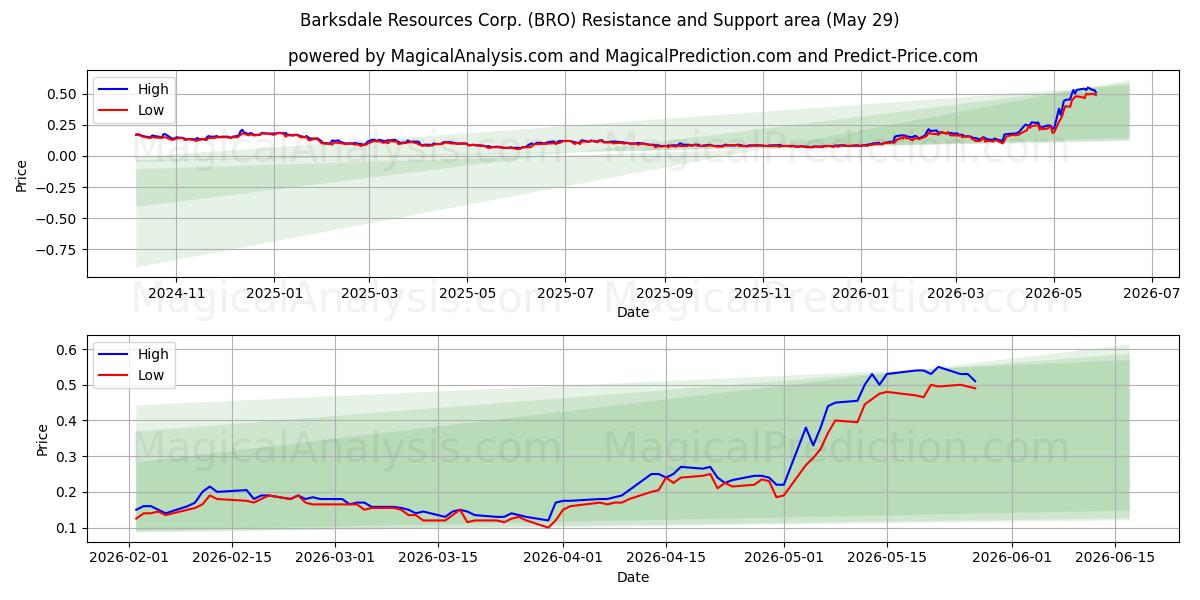Click the top chart 'Date' axis label
The image size is (1200, 600).
[x=633, y=312]
